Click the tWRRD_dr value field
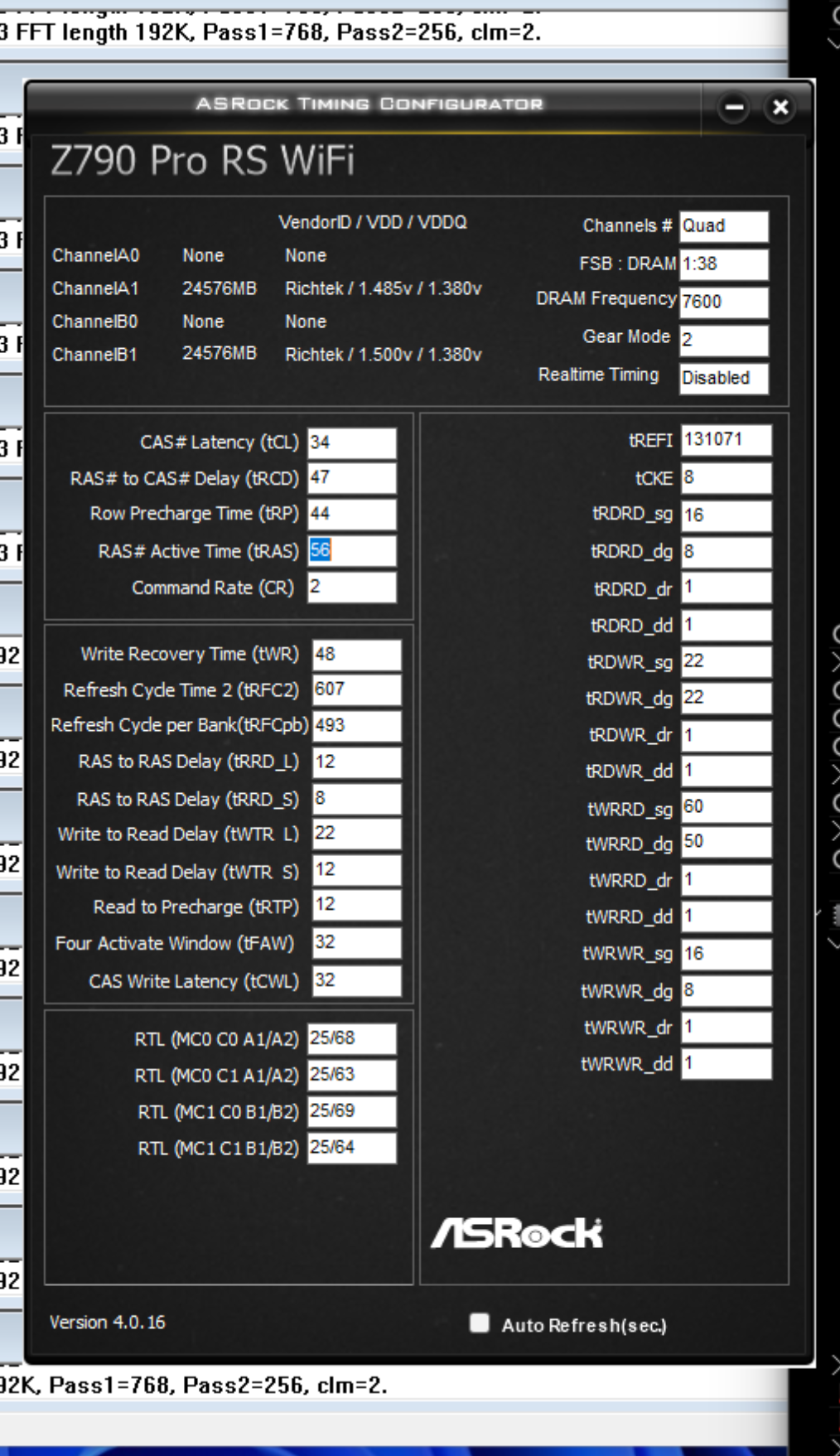 coord(727,879)
